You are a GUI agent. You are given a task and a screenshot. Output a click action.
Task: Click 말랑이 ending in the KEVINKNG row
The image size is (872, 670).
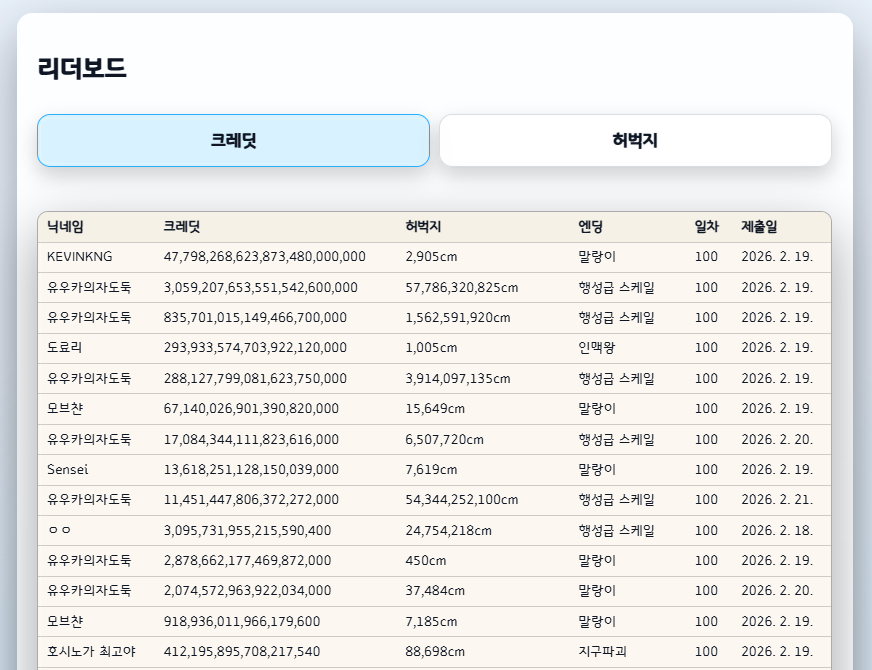[x=597, y=257]
